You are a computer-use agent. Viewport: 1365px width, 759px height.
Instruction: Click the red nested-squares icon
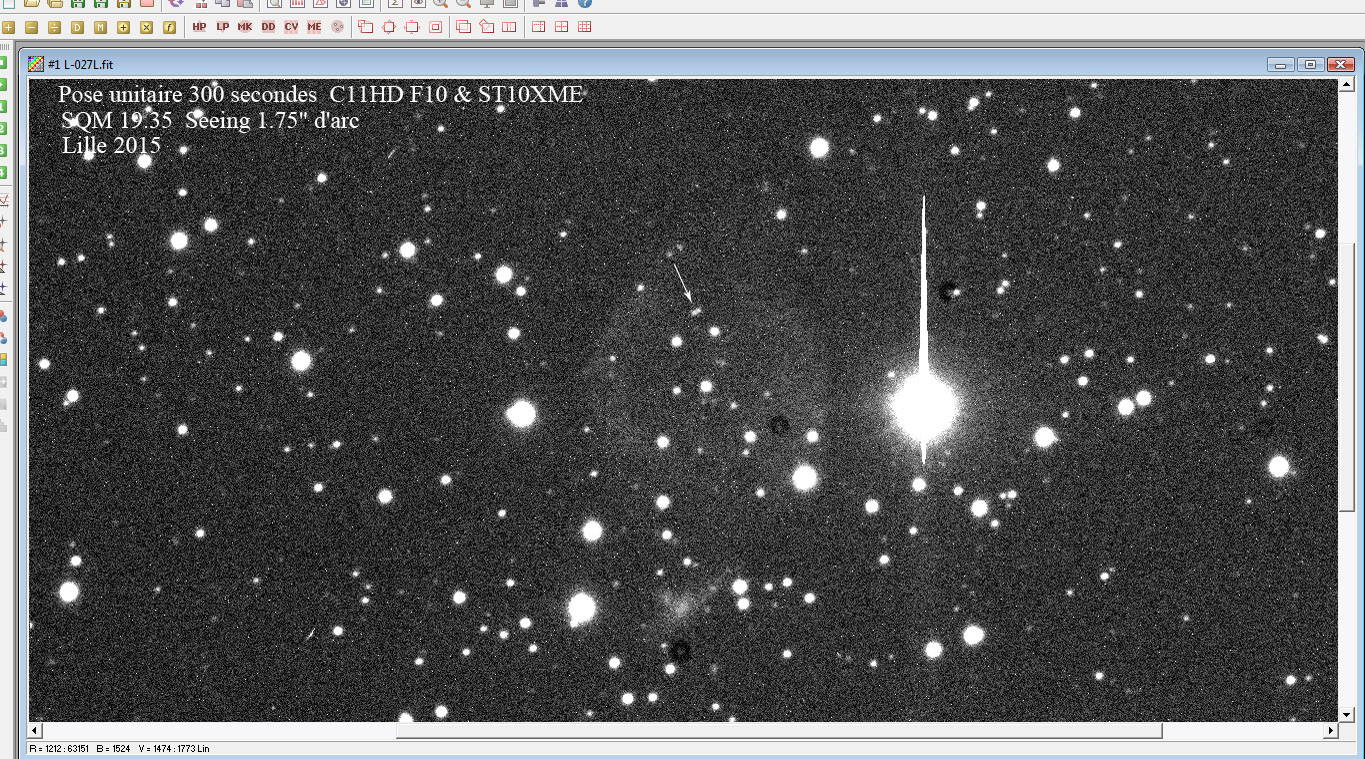coord(435,27)
